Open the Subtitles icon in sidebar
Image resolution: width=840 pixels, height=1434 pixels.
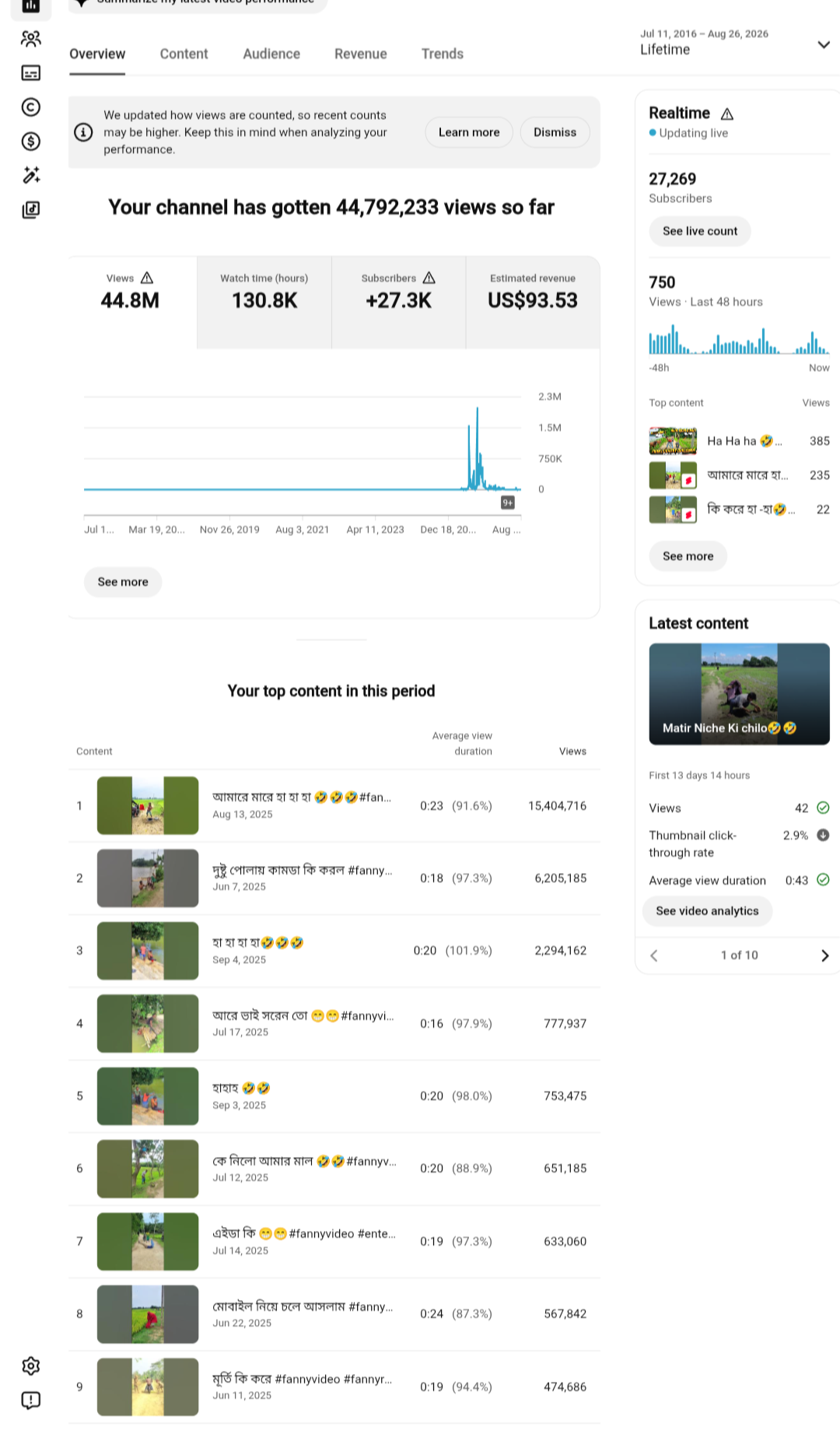click(x=31, y=72)
